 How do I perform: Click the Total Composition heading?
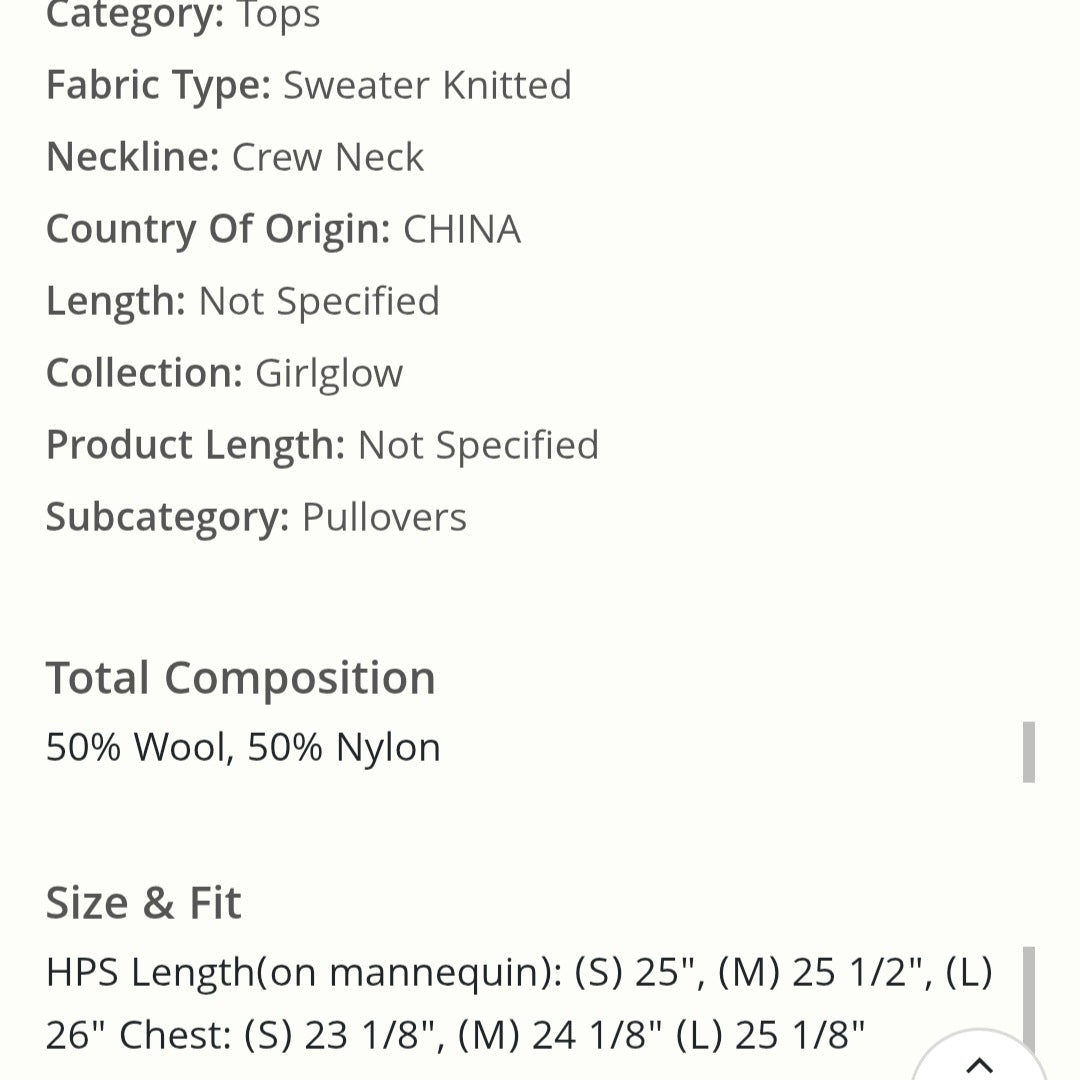(x=240, y=677)
